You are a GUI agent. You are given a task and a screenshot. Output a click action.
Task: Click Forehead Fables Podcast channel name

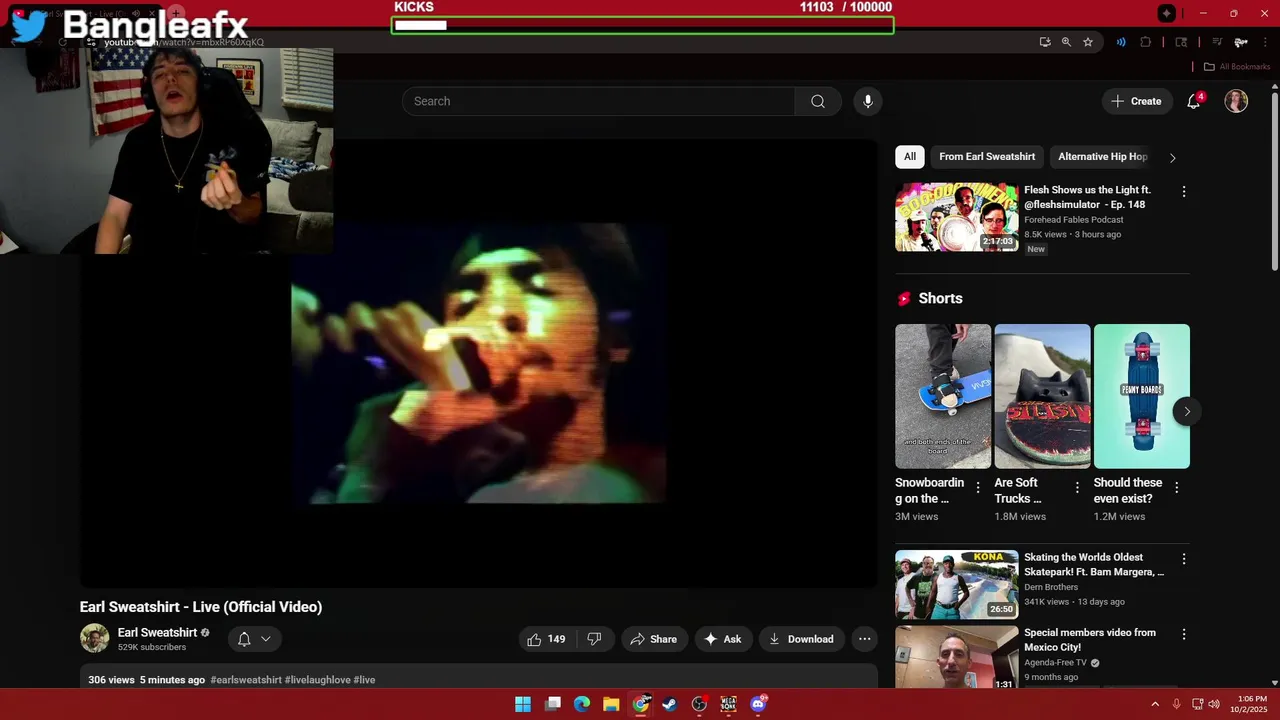click(x=1073, y=220)
